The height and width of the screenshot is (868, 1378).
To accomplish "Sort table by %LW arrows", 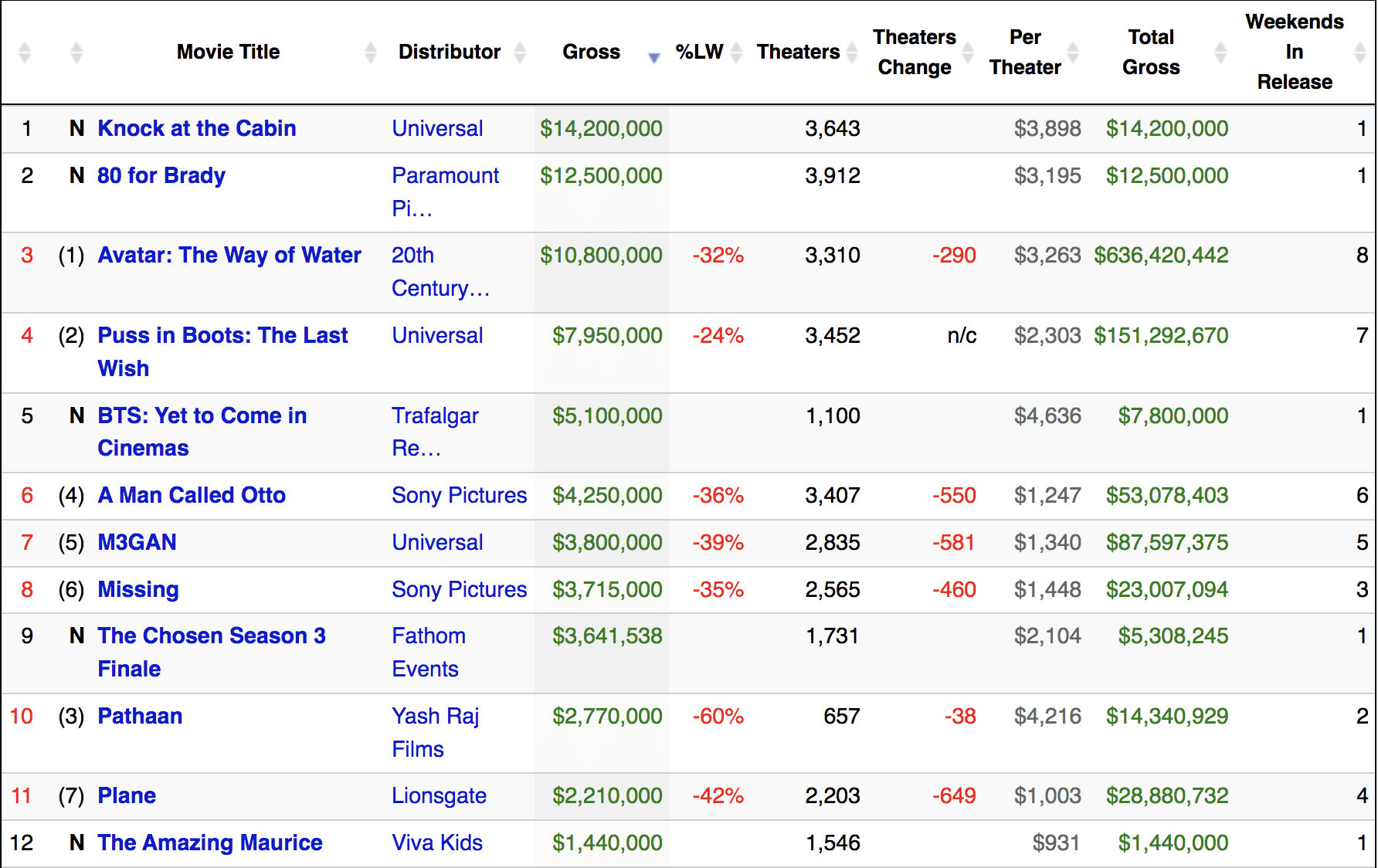I will tap(736, 53).
